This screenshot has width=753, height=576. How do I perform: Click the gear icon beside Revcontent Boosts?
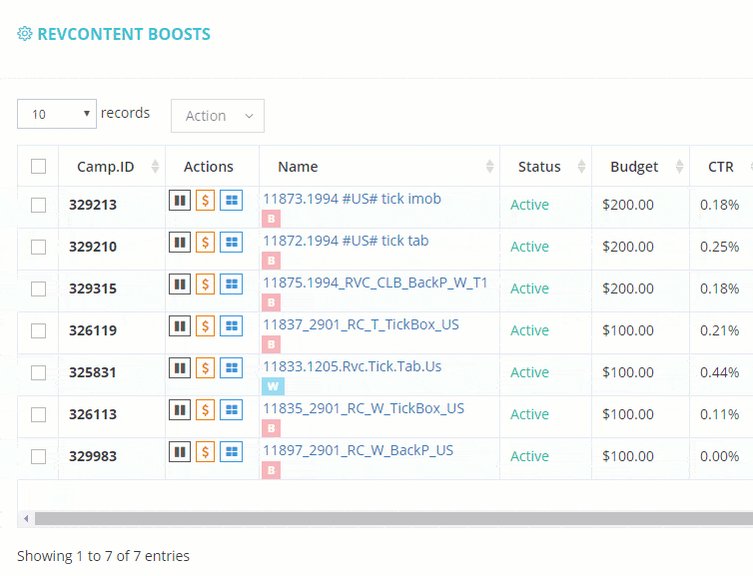click(x=24, y=34)
